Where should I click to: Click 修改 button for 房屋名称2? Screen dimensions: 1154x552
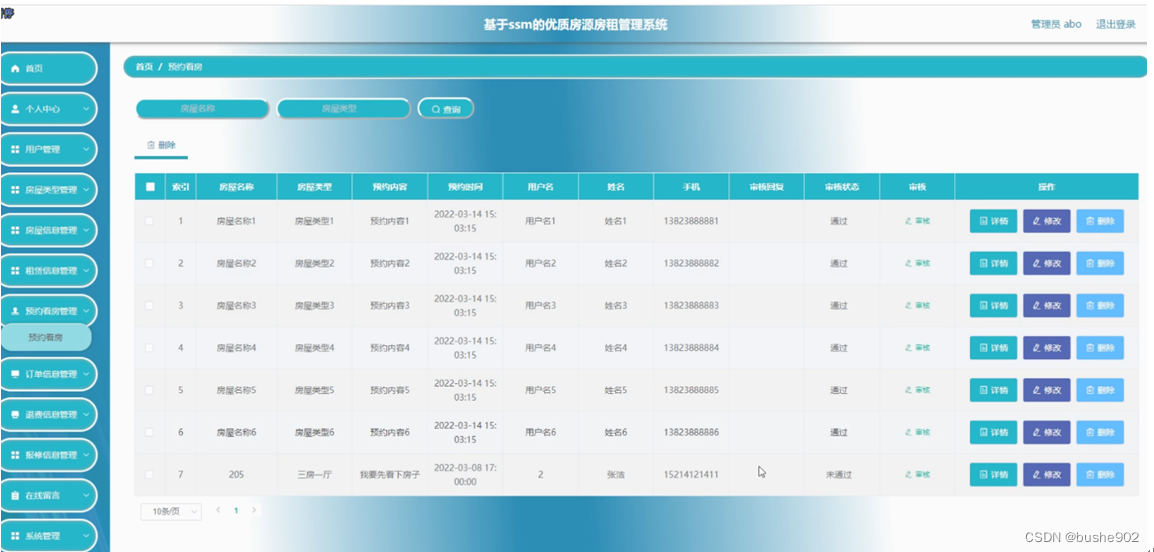pyautogui.click(x=1047, y=263)
